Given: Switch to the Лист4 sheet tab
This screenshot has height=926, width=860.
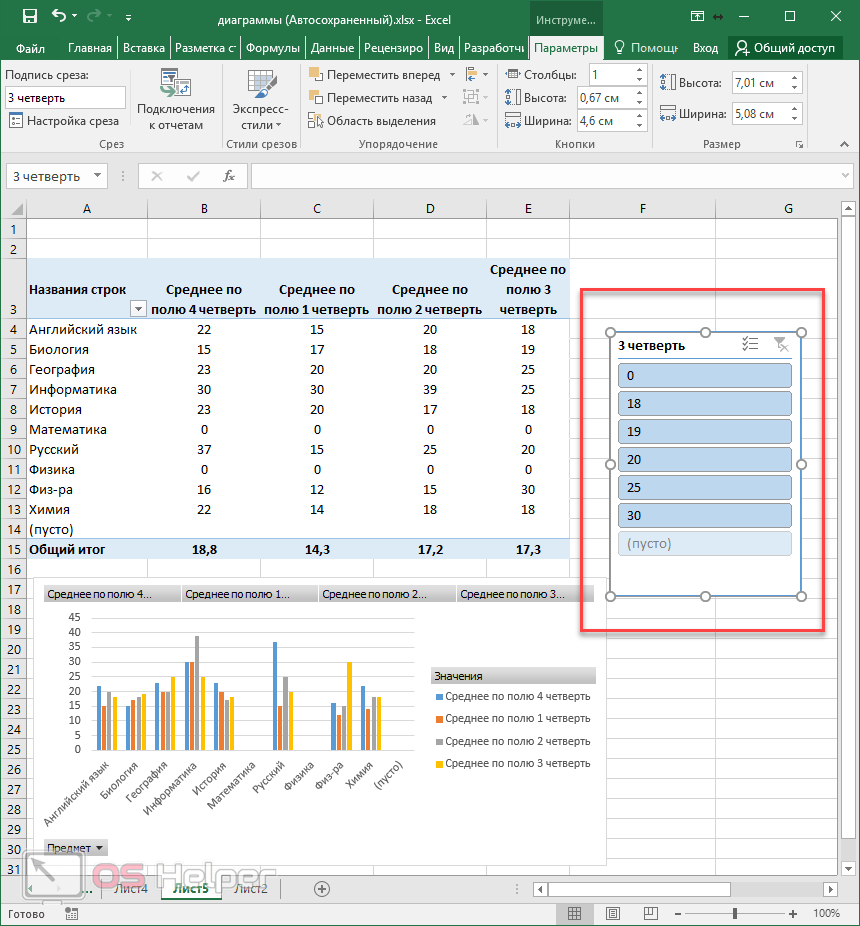Looking at the screenshot, I should pyautogui.click(x=131, y=888).
